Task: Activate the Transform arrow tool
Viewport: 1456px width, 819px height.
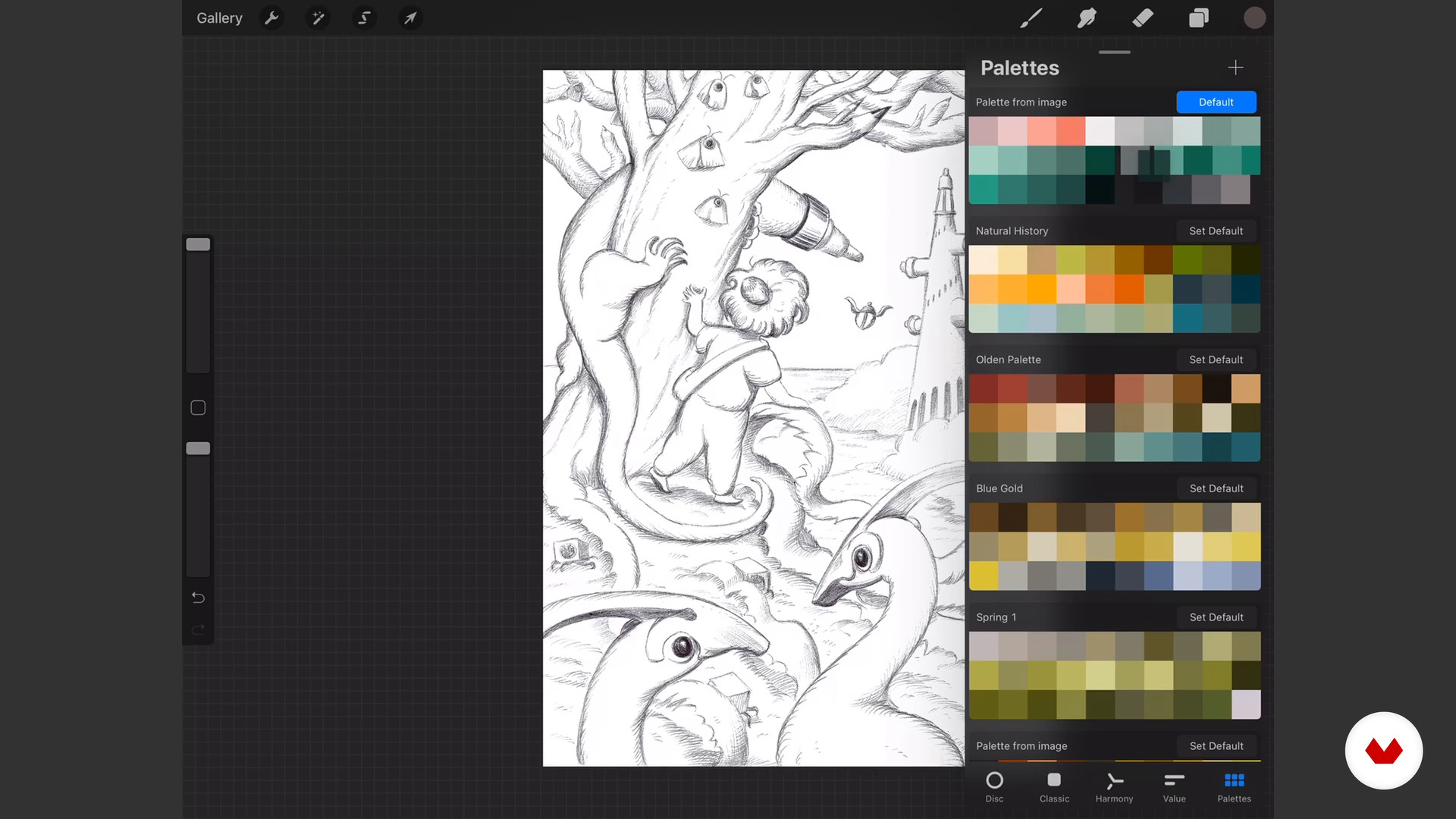Action: [x=410, y=18]
